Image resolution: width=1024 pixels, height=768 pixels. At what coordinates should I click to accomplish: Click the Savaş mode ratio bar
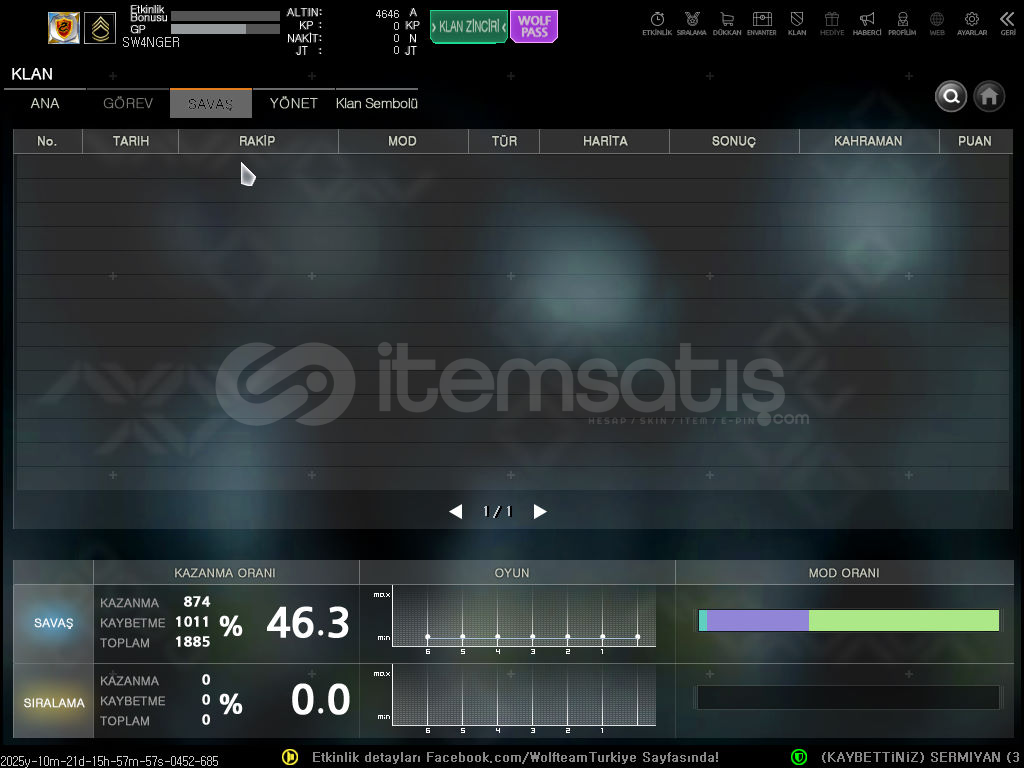click(x=848, y=621)
